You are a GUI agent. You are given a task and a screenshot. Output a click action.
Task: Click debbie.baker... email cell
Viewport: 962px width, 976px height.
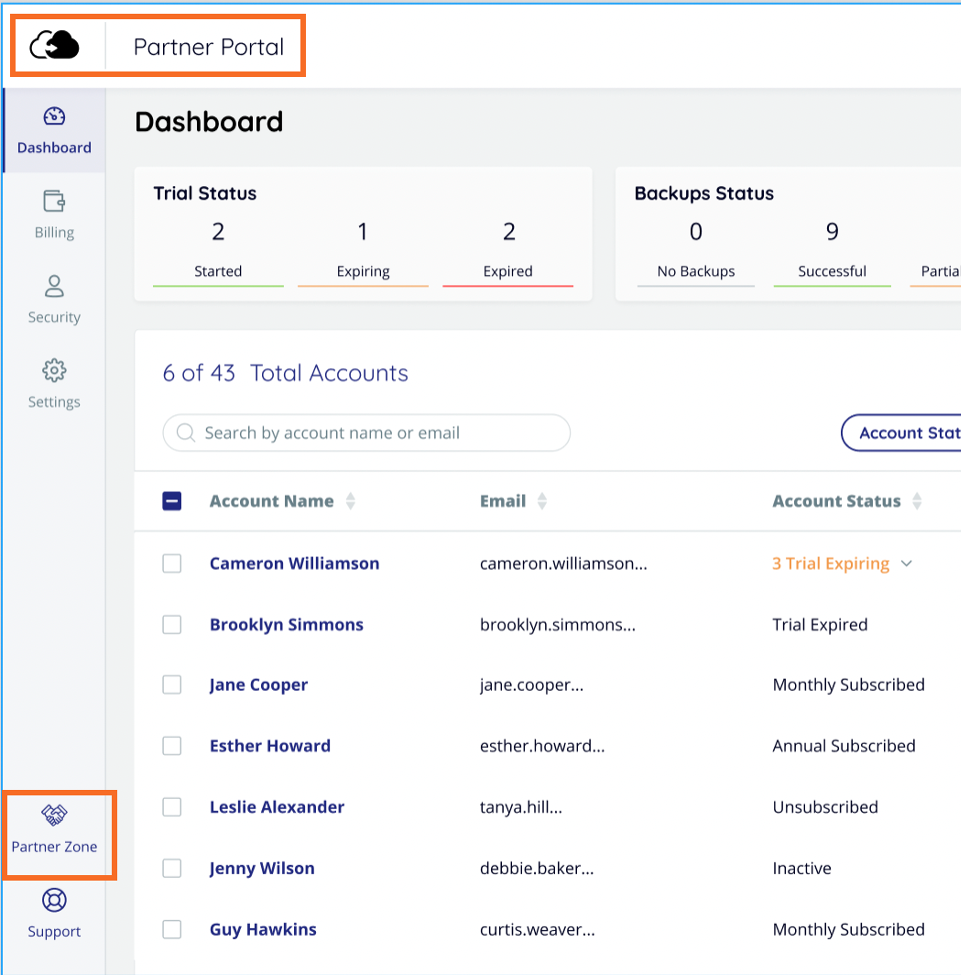point(537,868)
